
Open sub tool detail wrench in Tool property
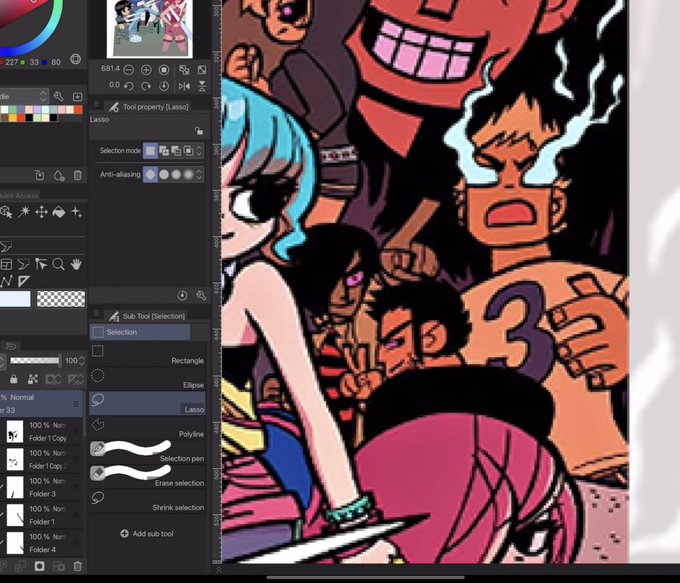[x=201, y=295]
